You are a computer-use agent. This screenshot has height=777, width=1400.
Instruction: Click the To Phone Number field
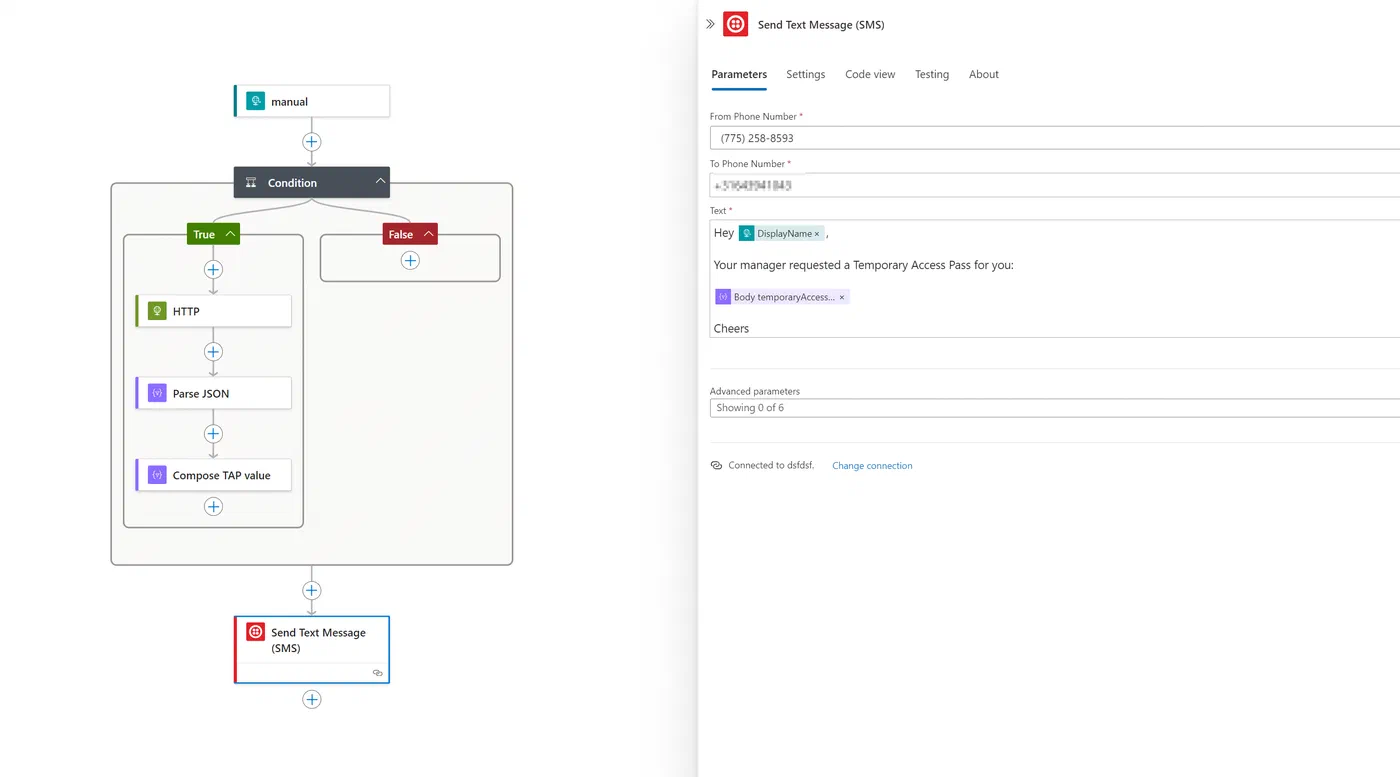coord(1055,185)
